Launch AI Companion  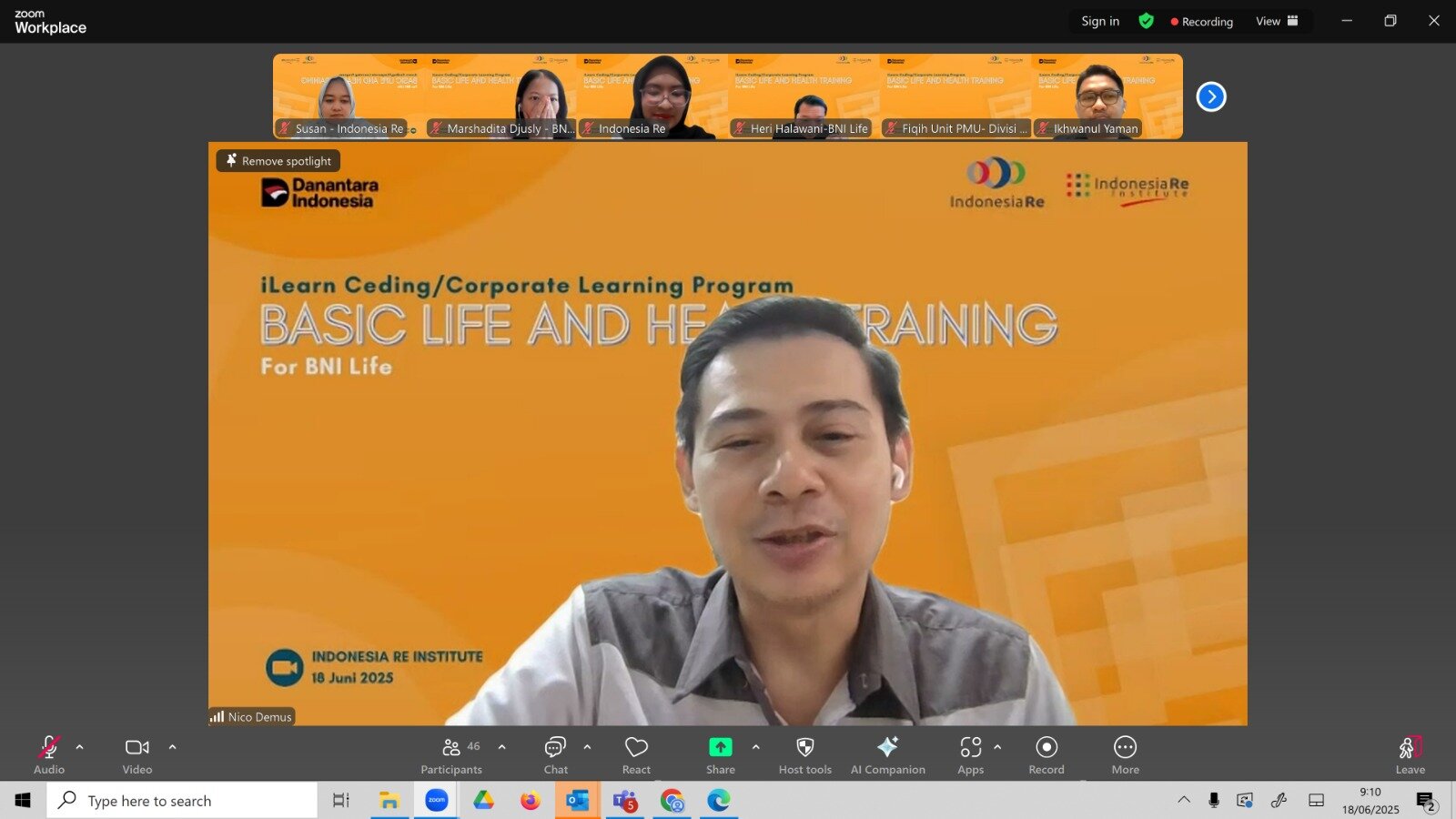coord(887,755)
